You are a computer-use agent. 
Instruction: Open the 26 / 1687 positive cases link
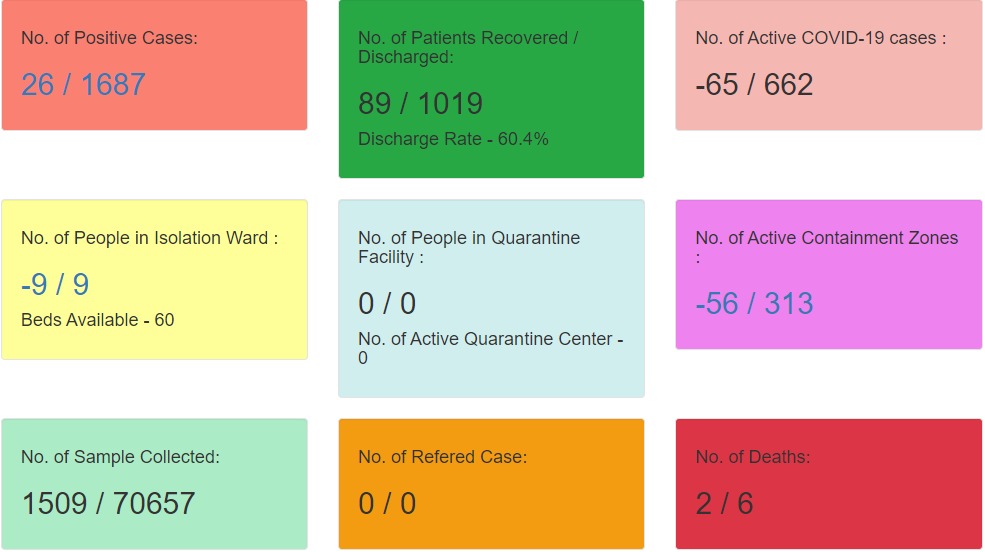tap(83, 84)
